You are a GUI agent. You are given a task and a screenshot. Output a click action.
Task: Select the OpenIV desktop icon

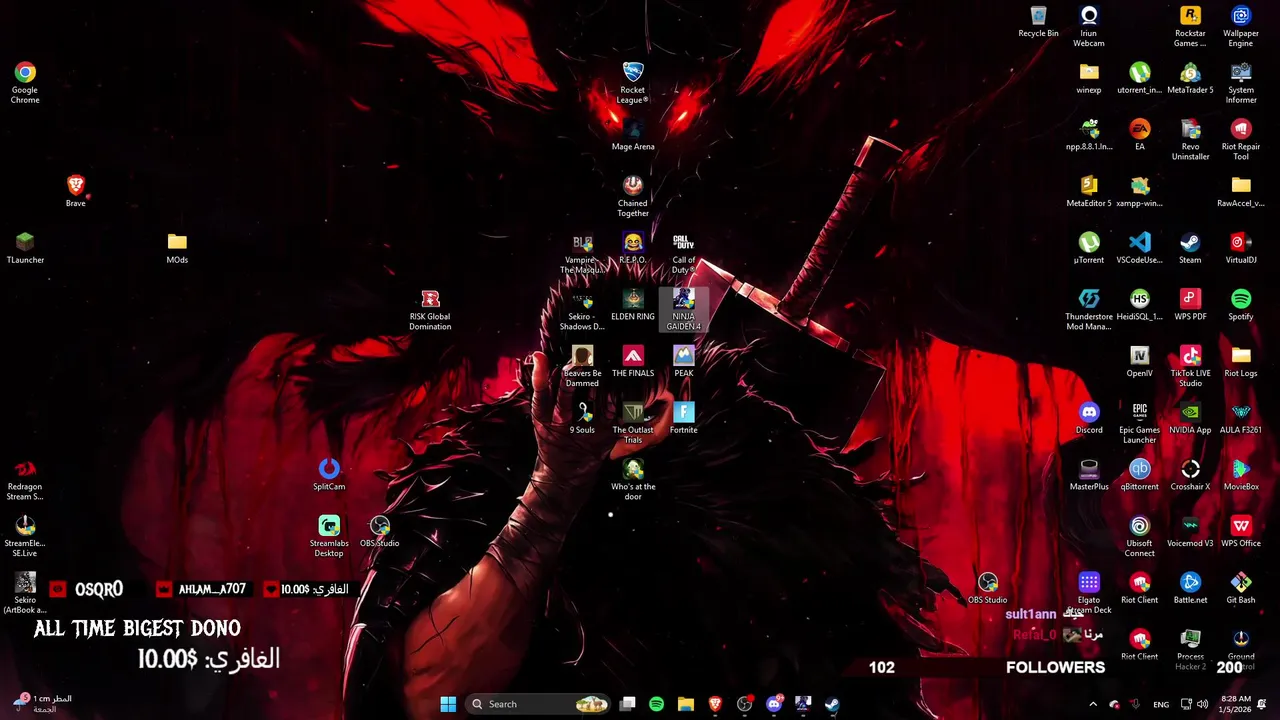click(1140, 361)
